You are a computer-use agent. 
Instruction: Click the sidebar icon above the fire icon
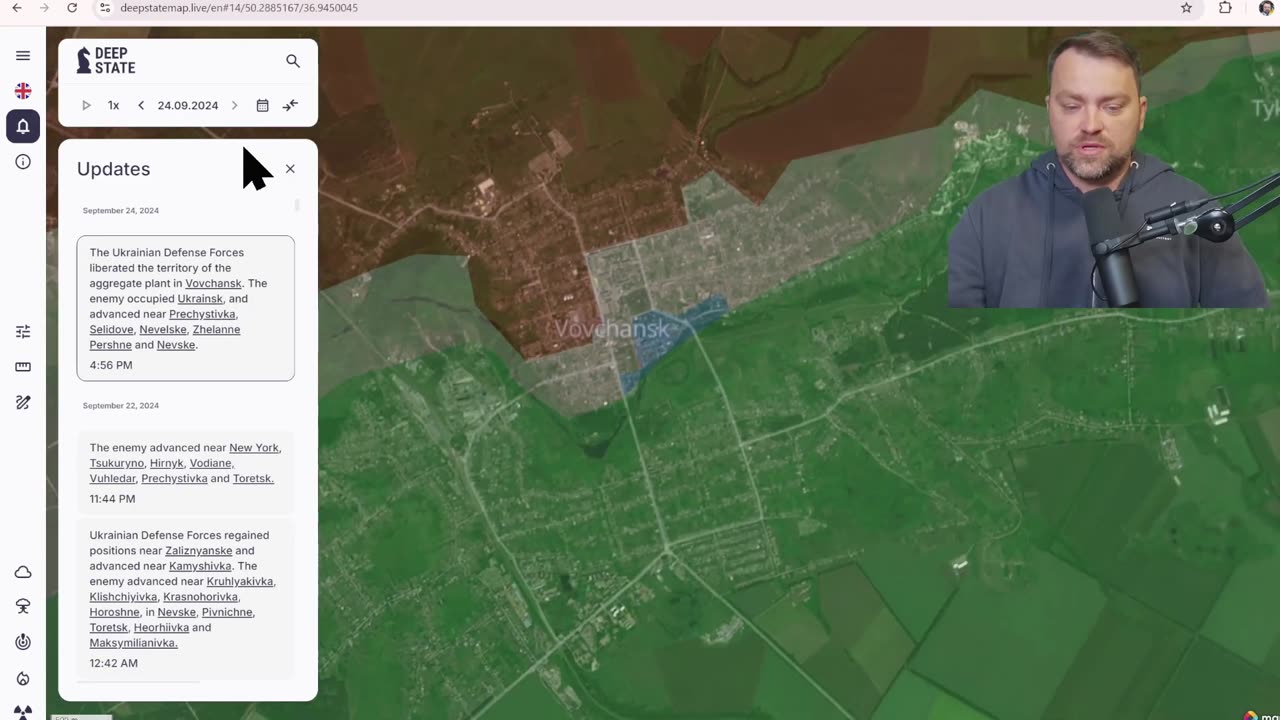(23, 642)
